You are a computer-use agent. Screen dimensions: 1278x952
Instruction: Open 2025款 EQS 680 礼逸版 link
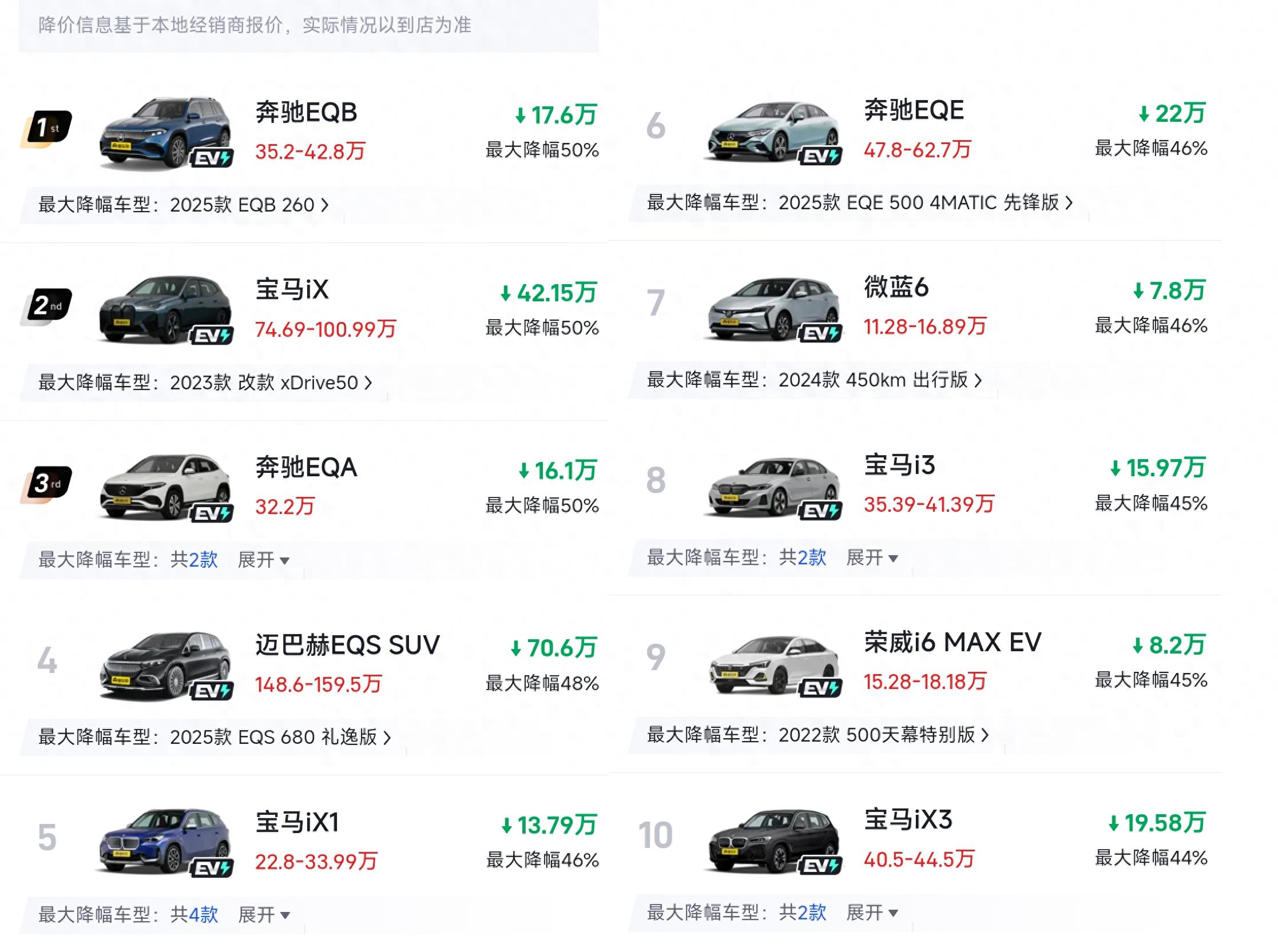280,737
